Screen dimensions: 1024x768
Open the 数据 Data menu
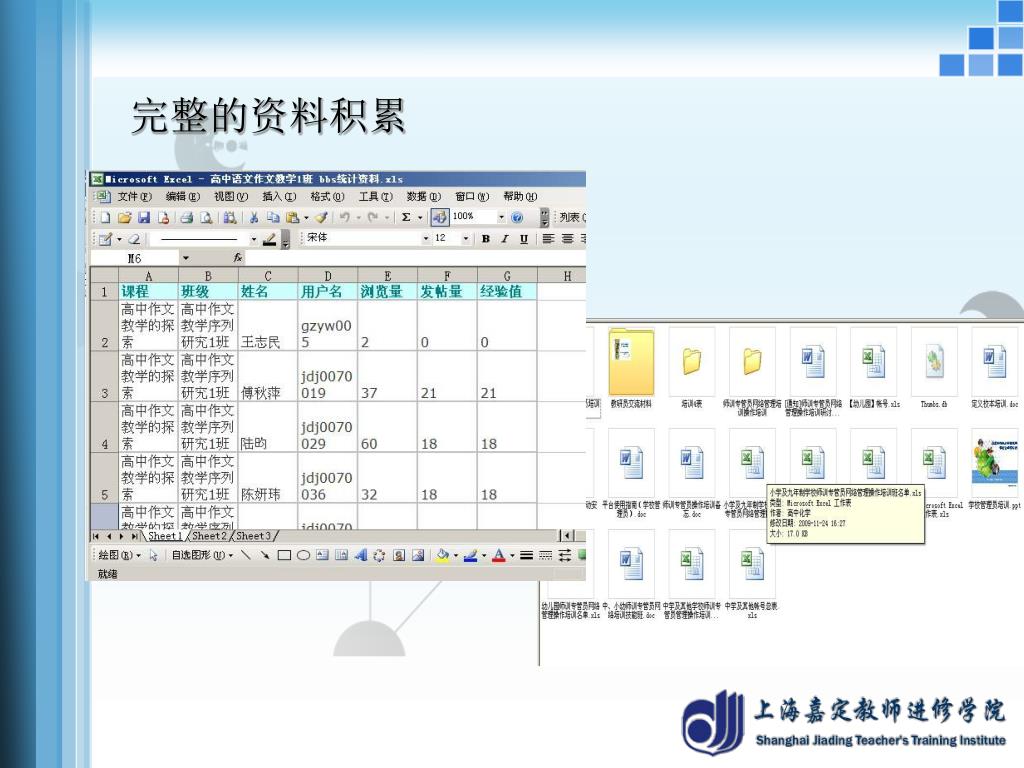pyautogui.click(x=424, y=197)
